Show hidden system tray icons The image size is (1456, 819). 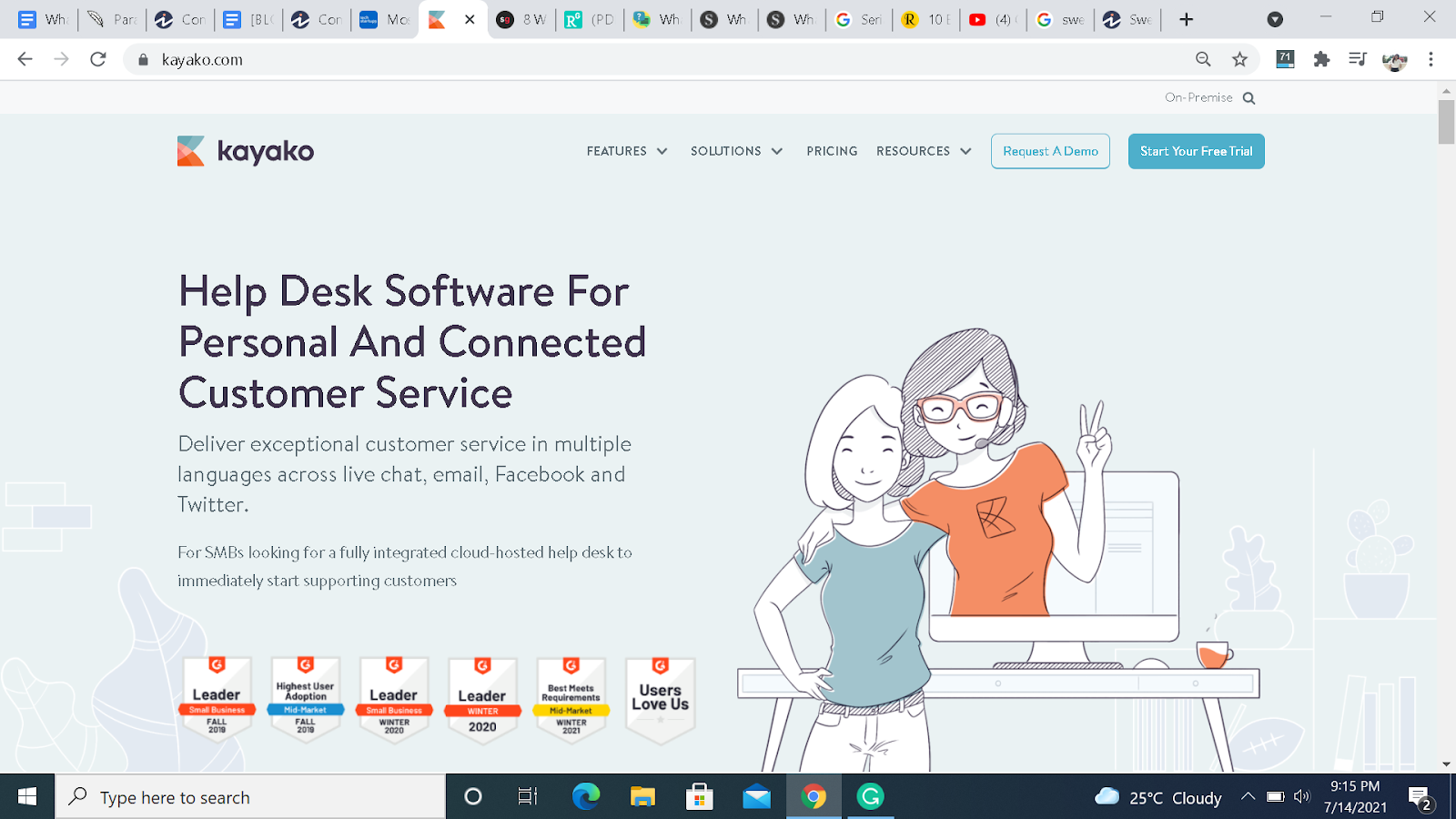1249,797
